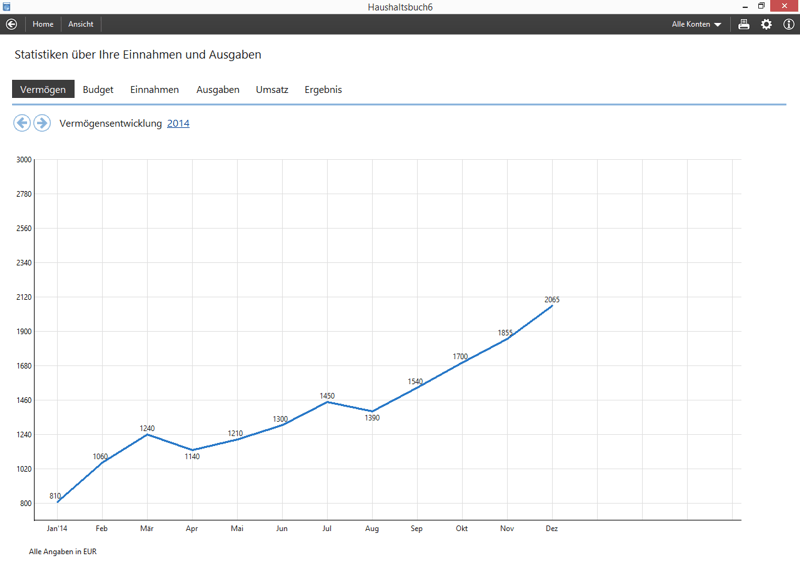
Task: Open the Home menu
Action: tap(43, 24)
